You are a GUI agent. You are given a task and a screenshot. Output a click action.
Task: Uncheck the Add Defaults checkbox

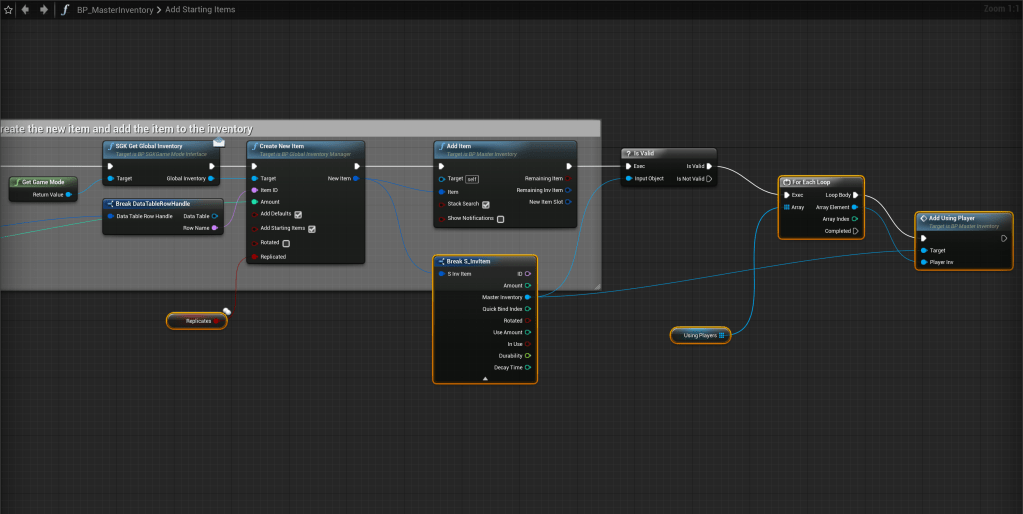coord(298,214)
